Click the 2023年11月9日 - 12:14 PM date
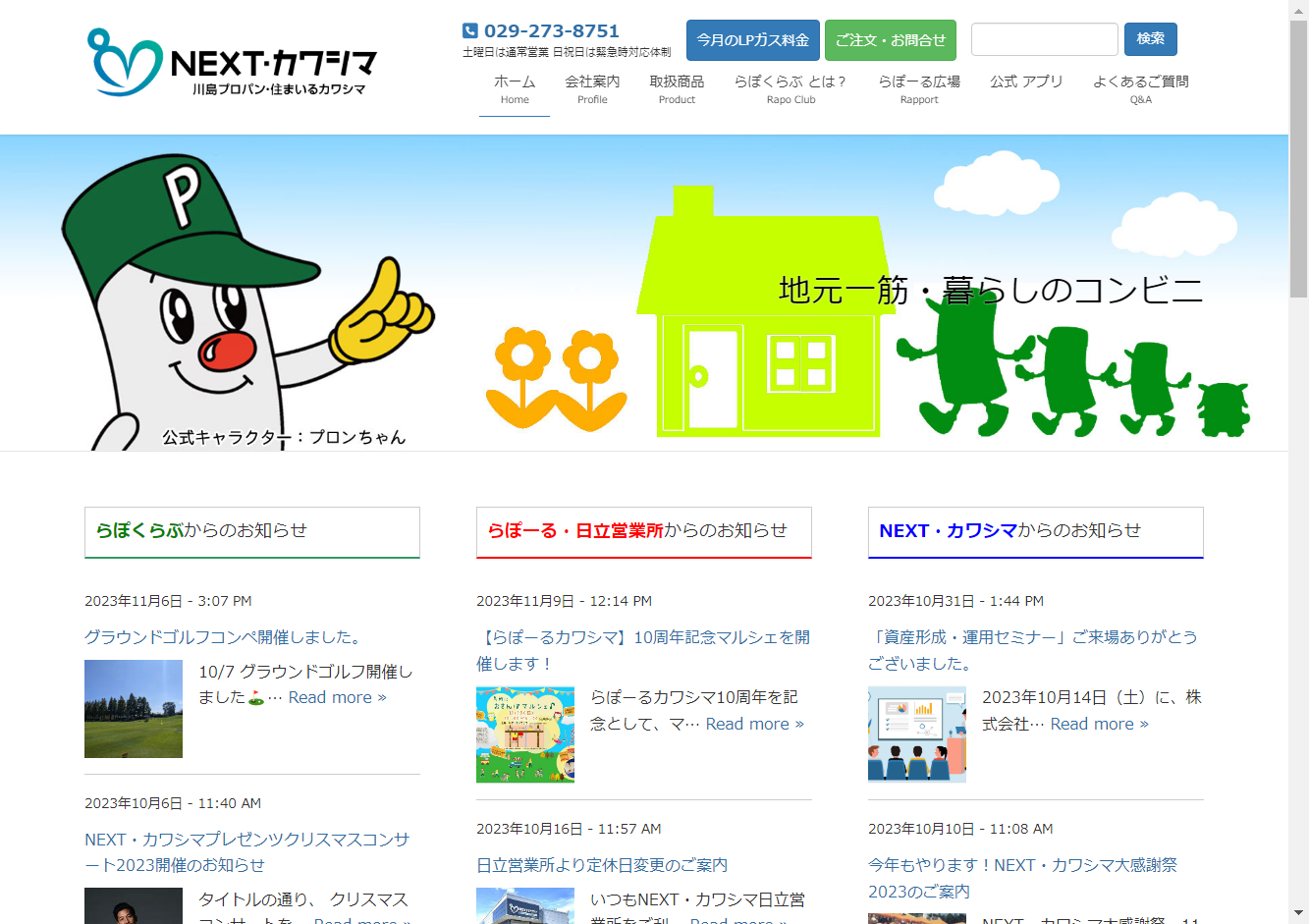 click(x=564, y=601)
